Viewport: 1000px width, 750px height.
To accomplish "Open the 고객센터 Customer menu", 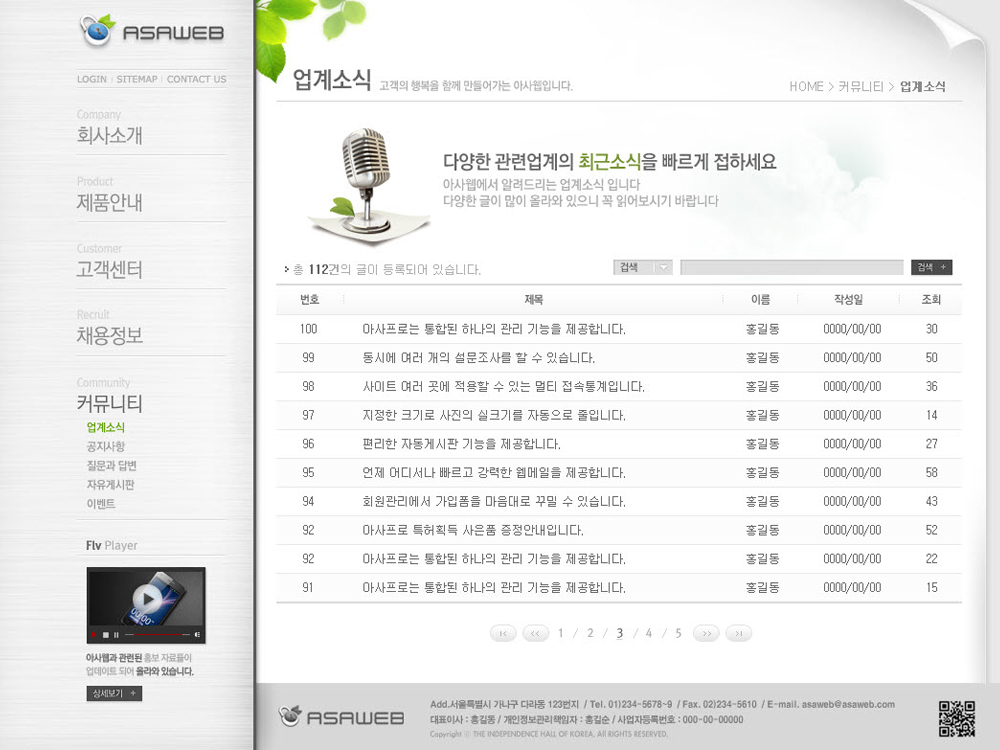I will tap(110, 270).
